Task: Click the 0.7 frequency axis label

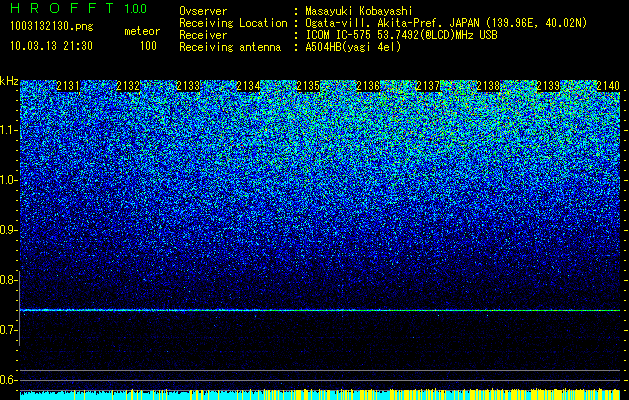Action: 7,330
